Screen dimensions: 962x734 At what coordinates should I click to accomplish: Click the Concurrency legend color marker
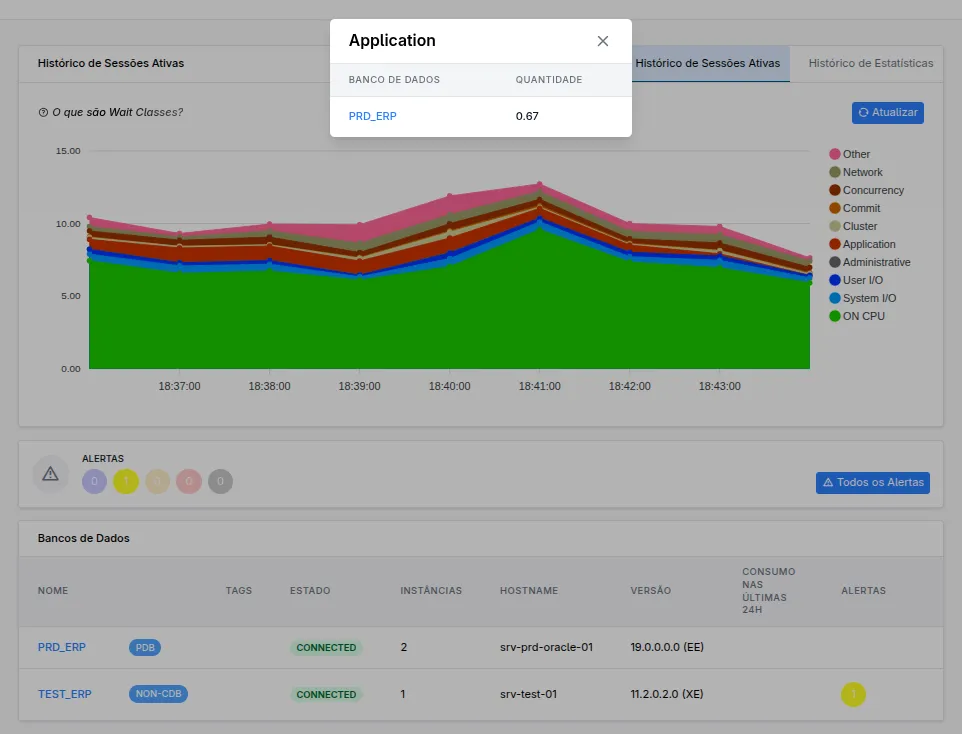tap(835, 190)
